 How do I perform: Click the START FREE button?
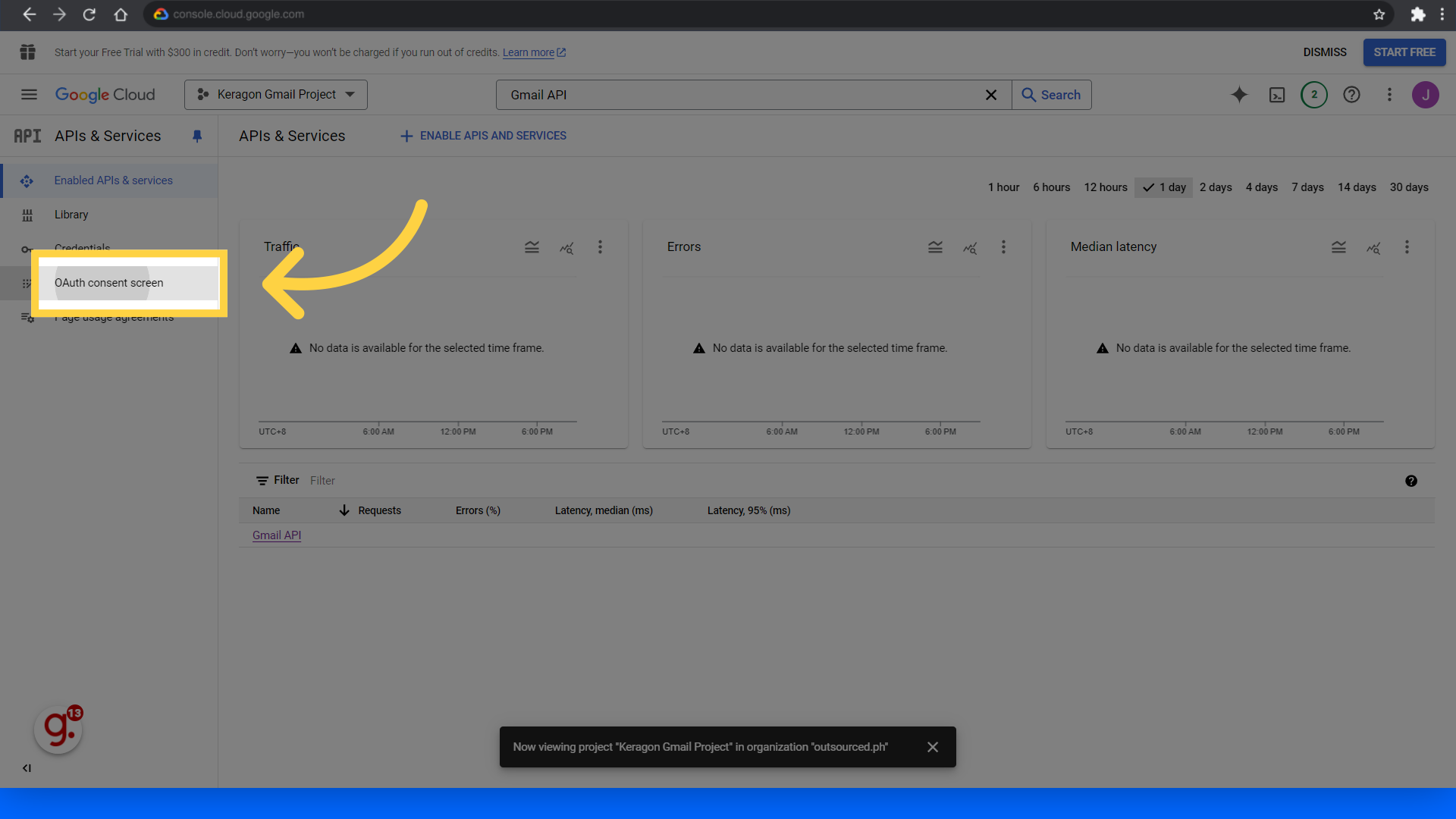(1404, 52)
